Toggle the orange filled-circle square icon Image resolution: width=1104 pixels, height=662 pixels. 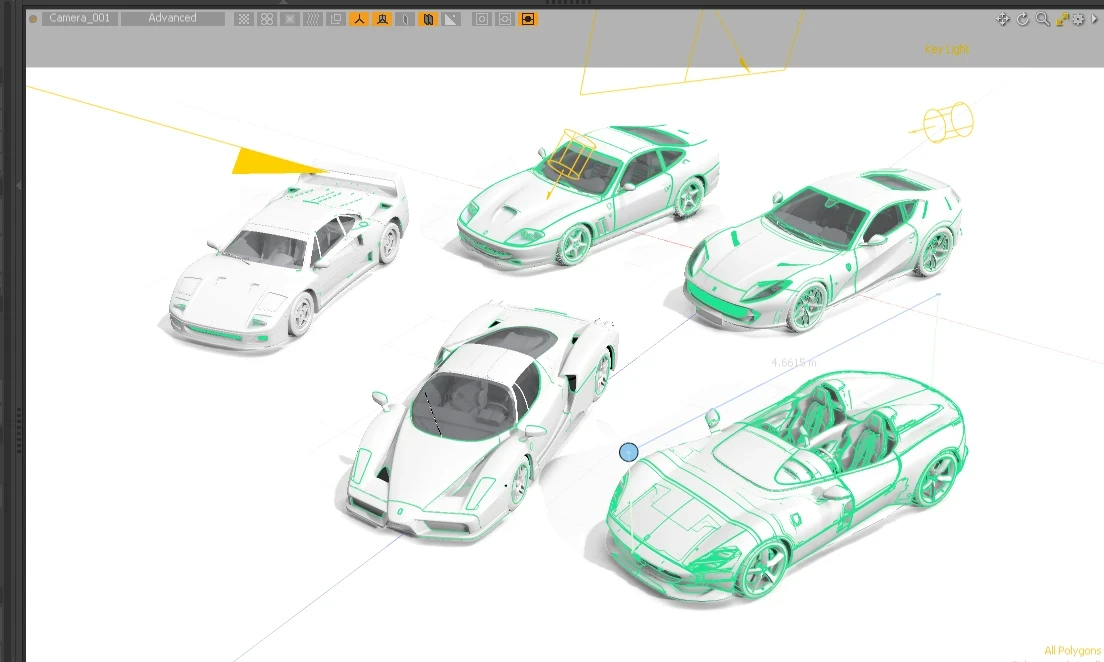(x=528, y=19)
